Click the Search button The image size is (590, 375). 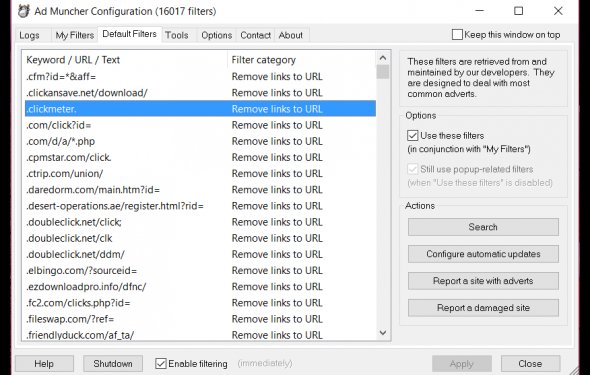pyautogui.click(x=483, y=227)
